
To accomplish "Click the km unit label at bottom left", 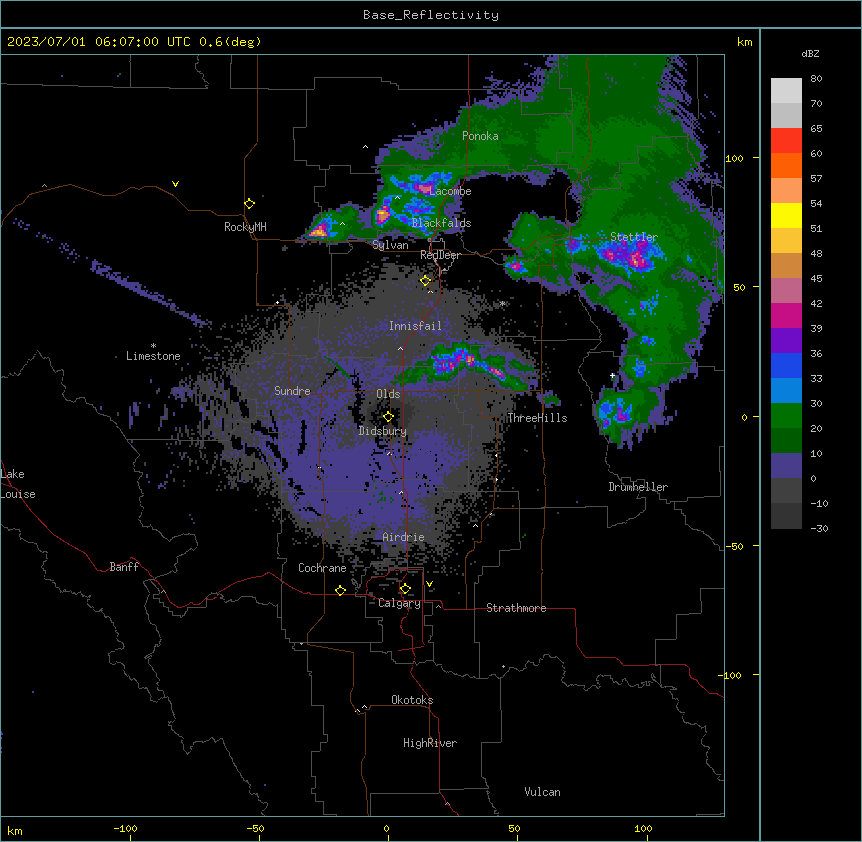I will point(15,831).
